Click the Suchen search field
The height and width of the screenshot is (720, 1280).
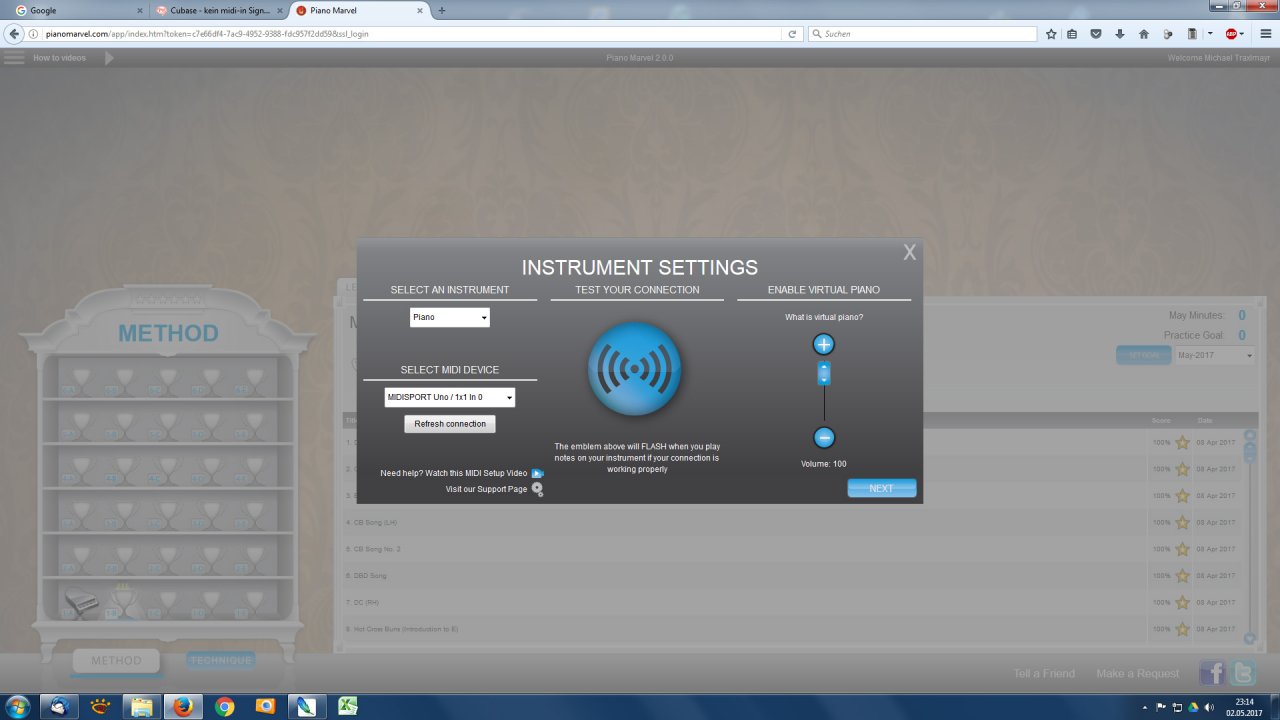click(x=920, y=34)
